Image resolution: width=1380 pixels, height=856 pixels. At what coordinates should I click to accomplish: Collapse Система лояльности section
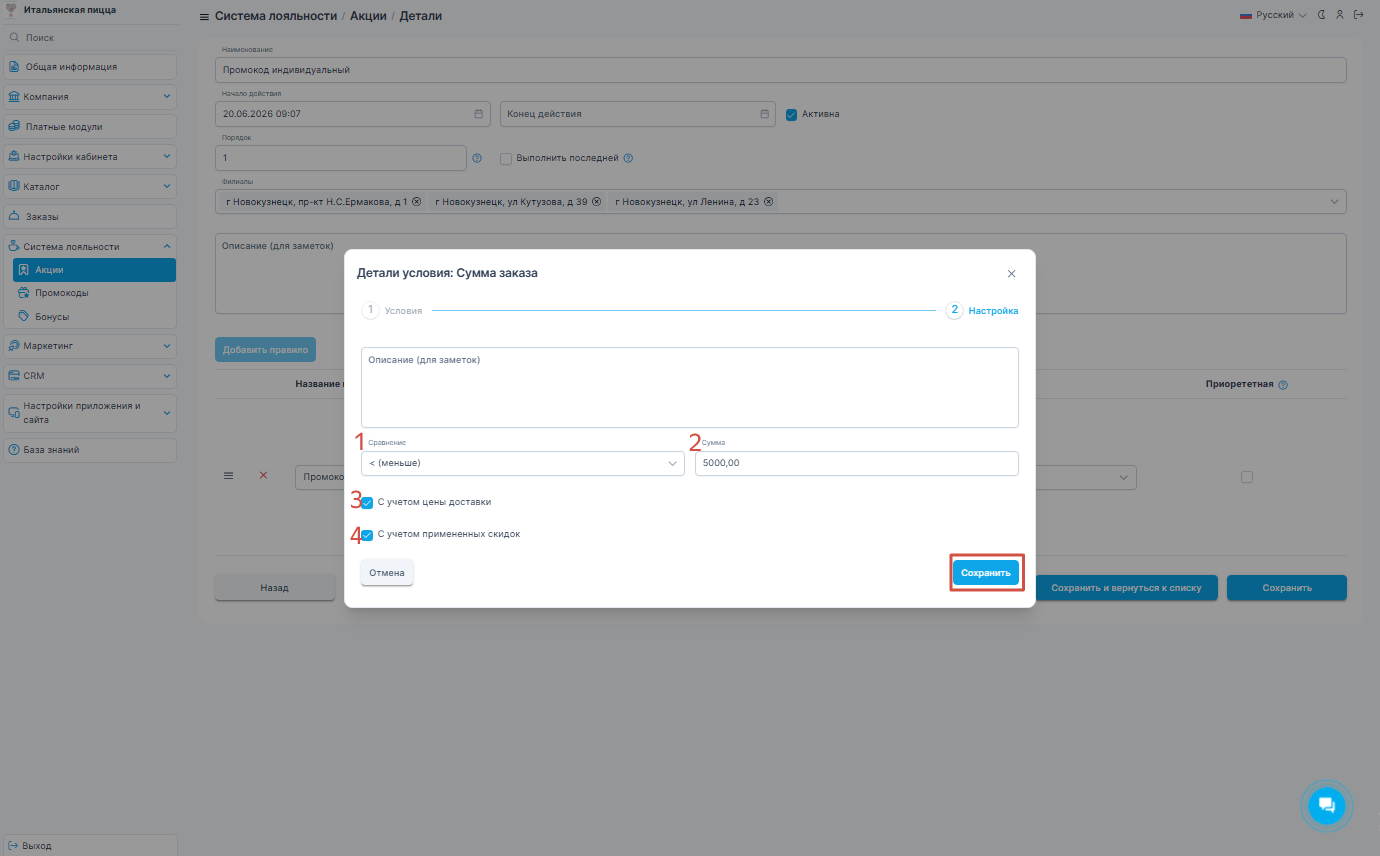pos(90,246)
